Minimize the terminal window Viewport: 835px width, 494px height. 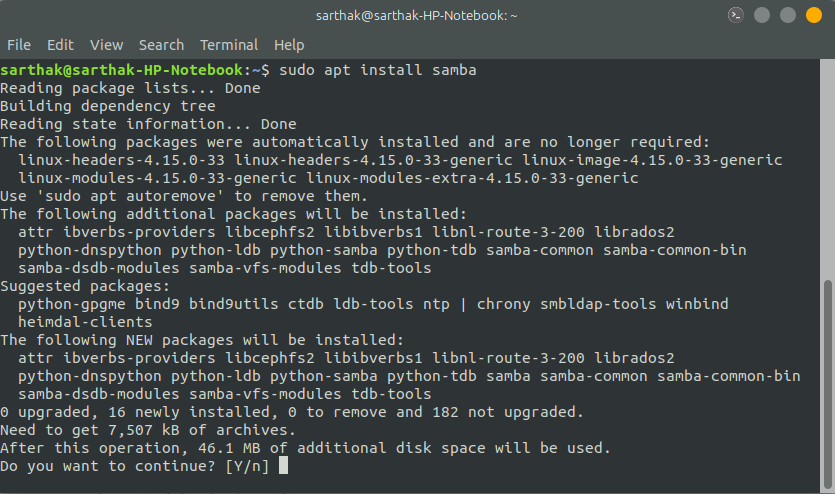763,15
